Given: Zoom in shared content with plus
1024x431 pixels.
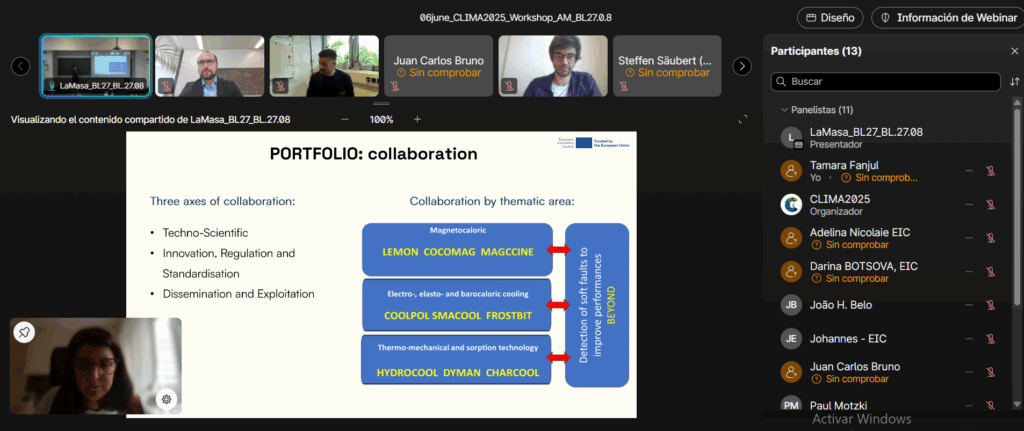Looking at the screenshot, I should 417,120.
